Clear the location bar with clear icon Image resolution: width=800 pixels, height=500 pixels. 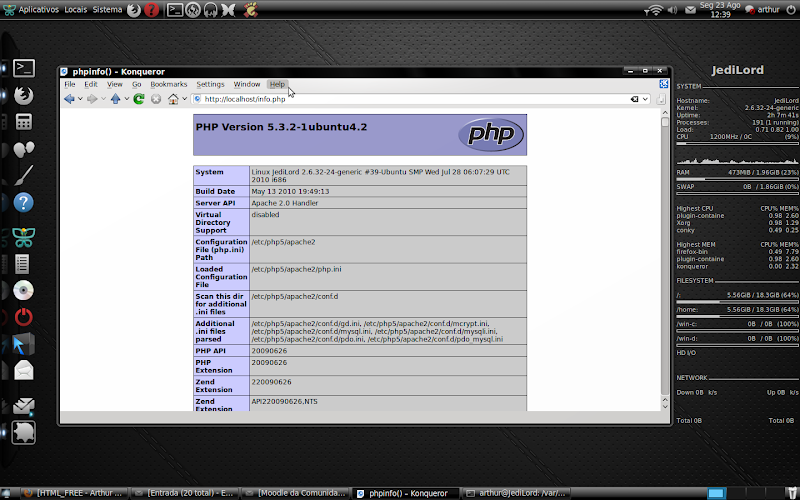click(x=634, y=99)
